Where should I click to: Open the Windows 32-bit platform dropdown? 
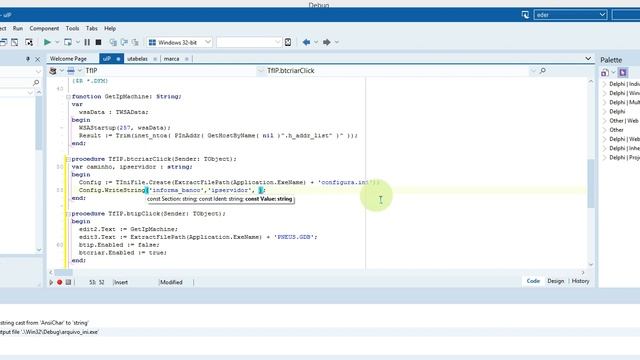click(180, 42)
